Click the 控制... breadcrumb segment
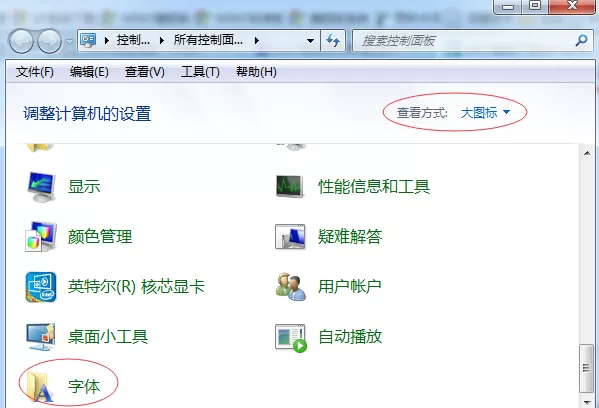 point(133,40)
